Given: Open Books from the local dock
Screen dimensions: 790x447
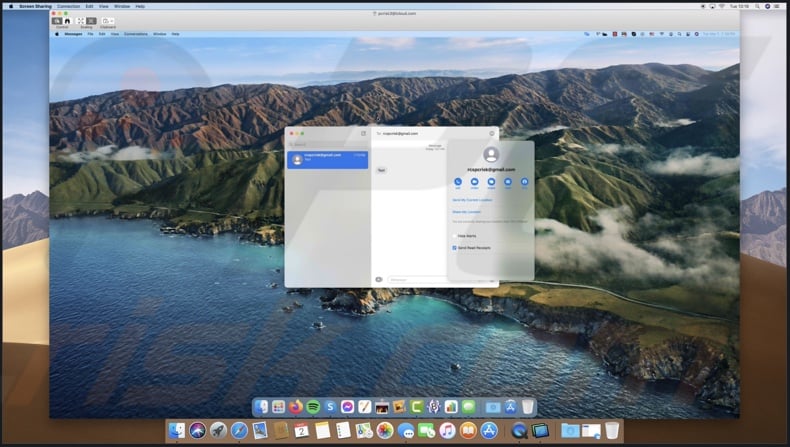Looking at the screenshot, I should point(468,430).
